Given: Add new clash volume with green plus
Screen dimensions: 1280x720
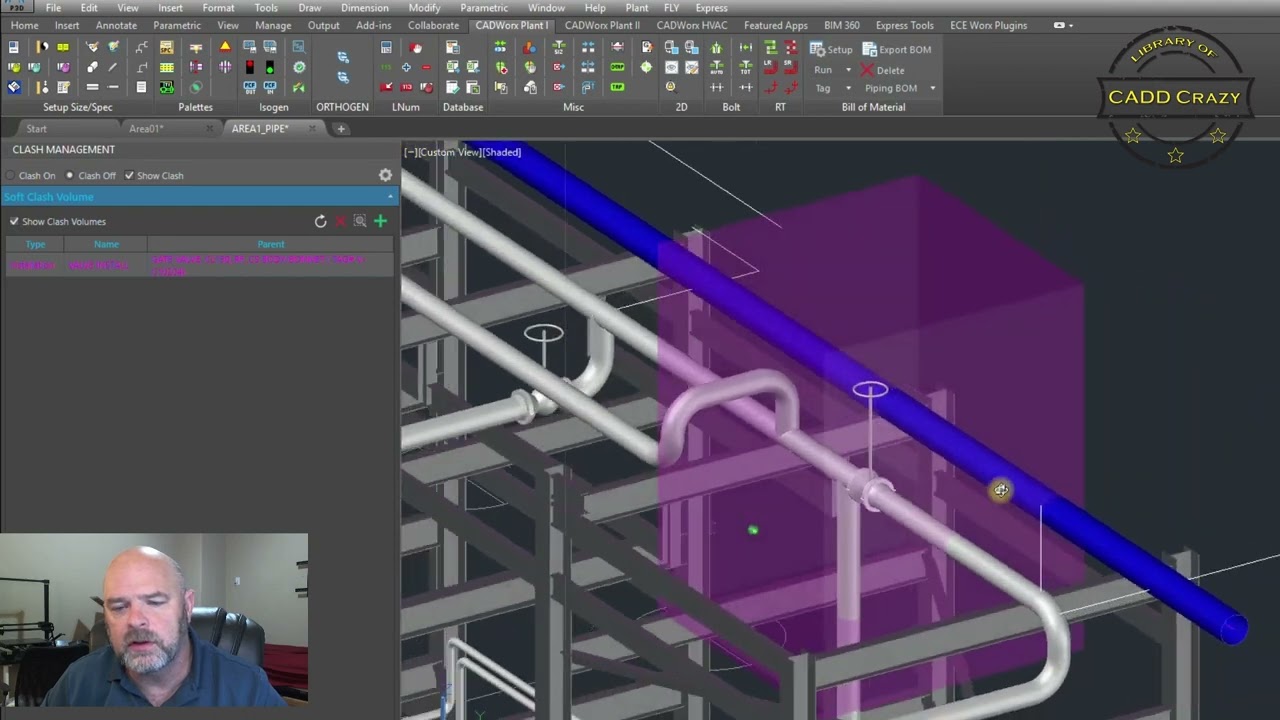Looking at the screenshot, I should tap(380, 221).
